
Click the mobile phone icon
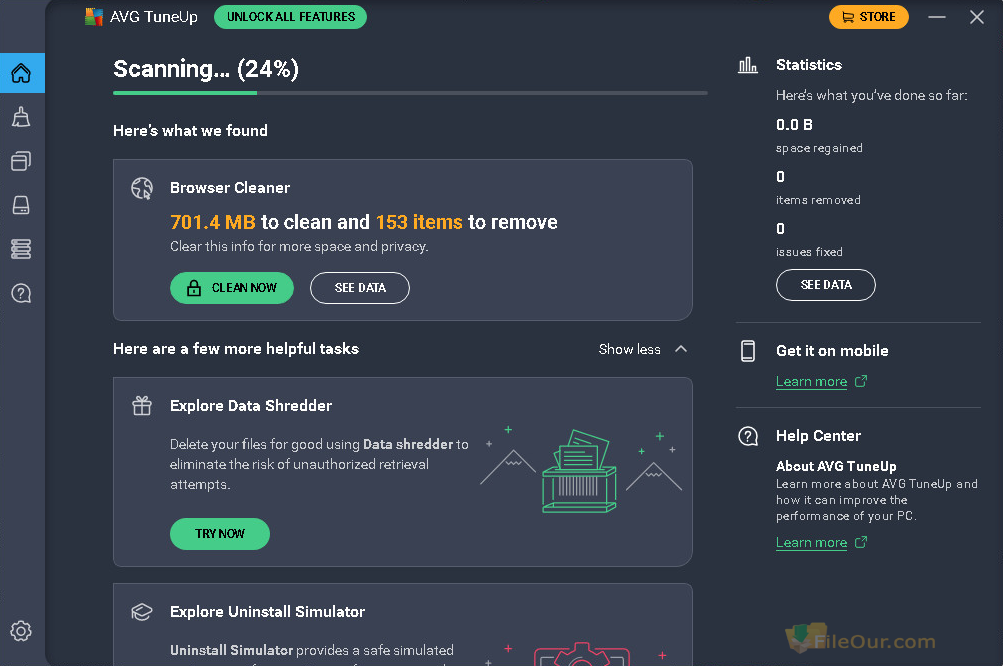coord(748,351)
